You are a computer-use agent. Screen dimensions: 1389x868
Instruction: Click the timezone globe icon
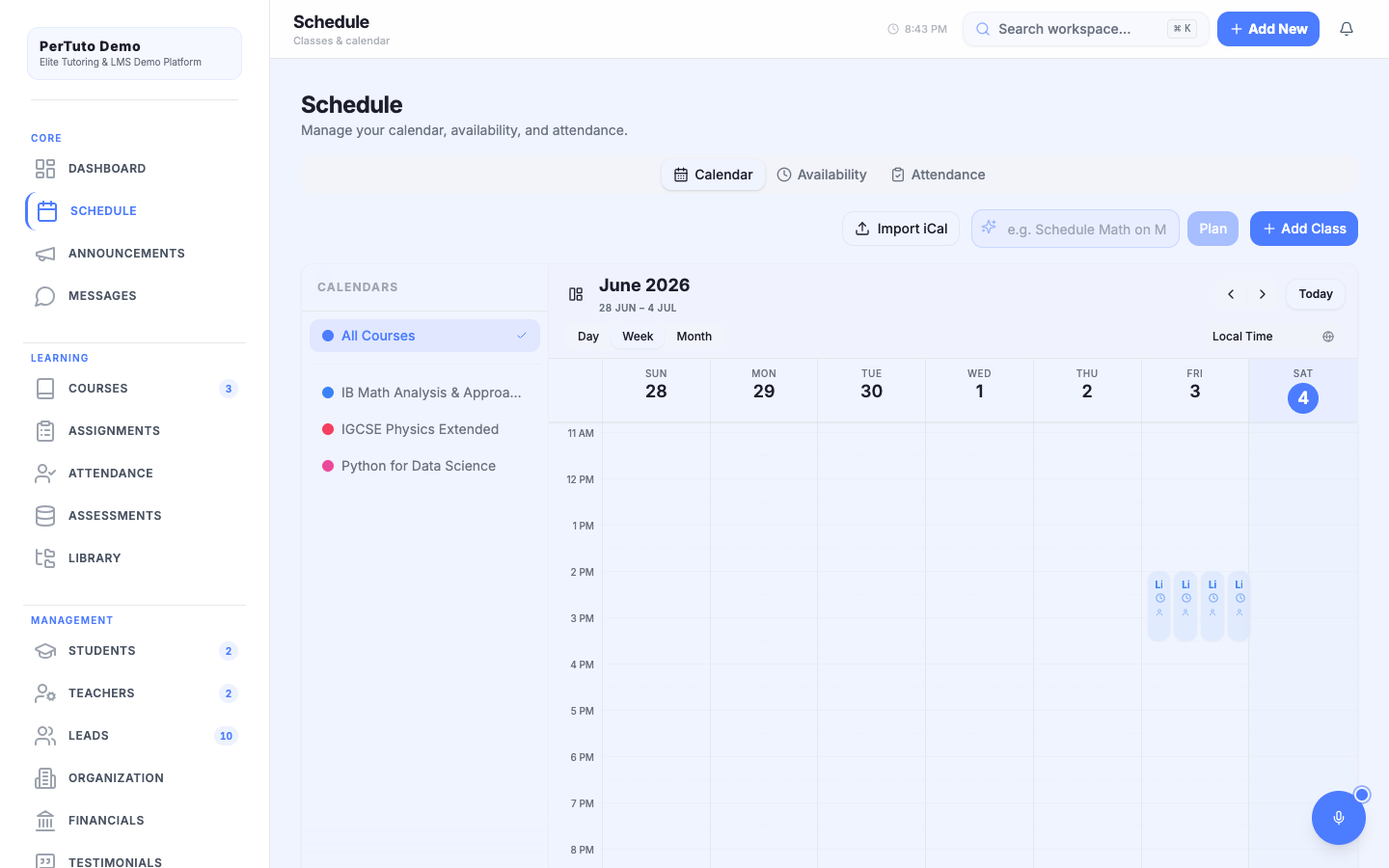pyautogui.click(x=1328, y=337)
